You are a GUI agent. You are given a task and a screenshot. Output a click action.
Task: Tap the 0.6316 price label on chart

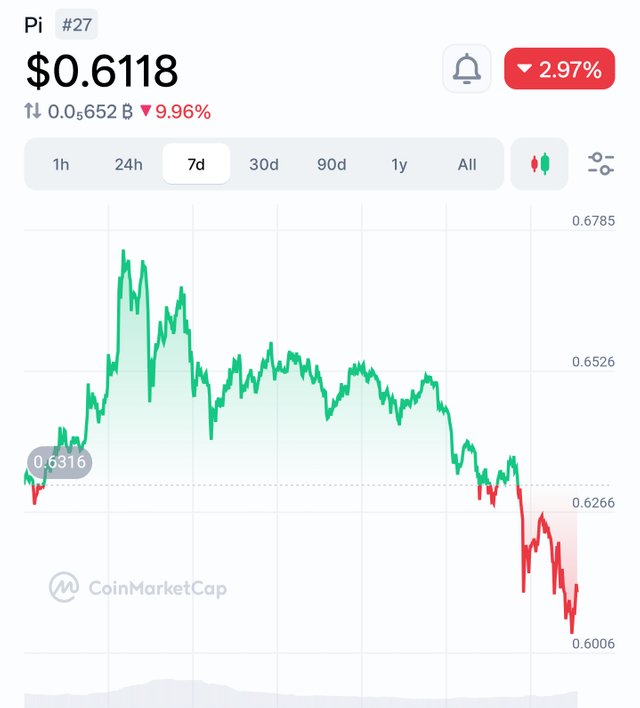click(60, 462)
